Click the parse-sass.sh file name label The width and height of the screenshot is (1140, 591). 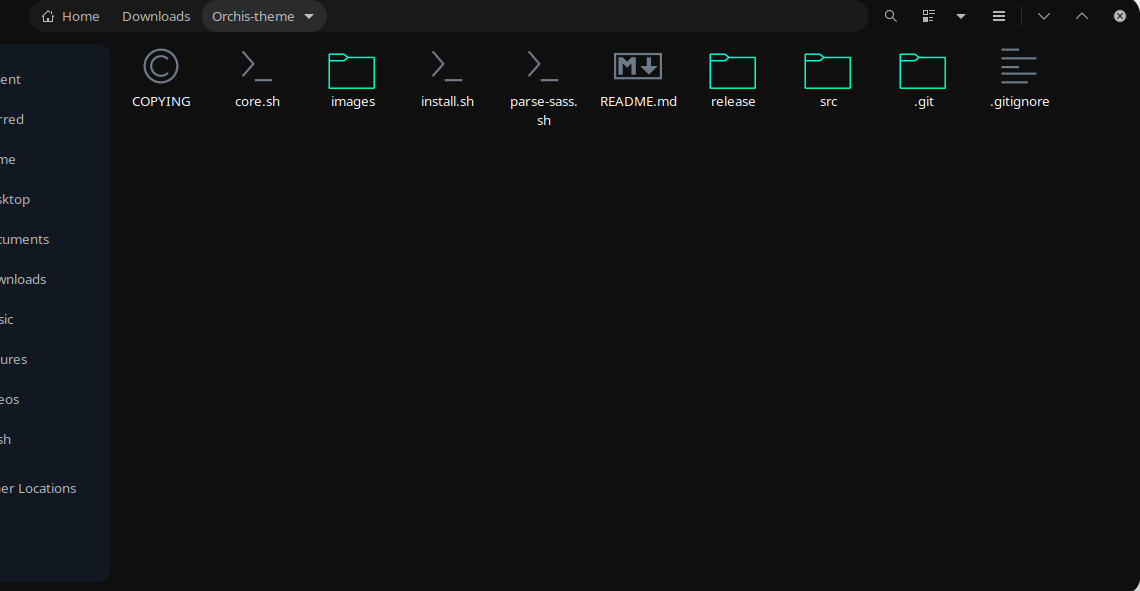[x=543, y=111]
